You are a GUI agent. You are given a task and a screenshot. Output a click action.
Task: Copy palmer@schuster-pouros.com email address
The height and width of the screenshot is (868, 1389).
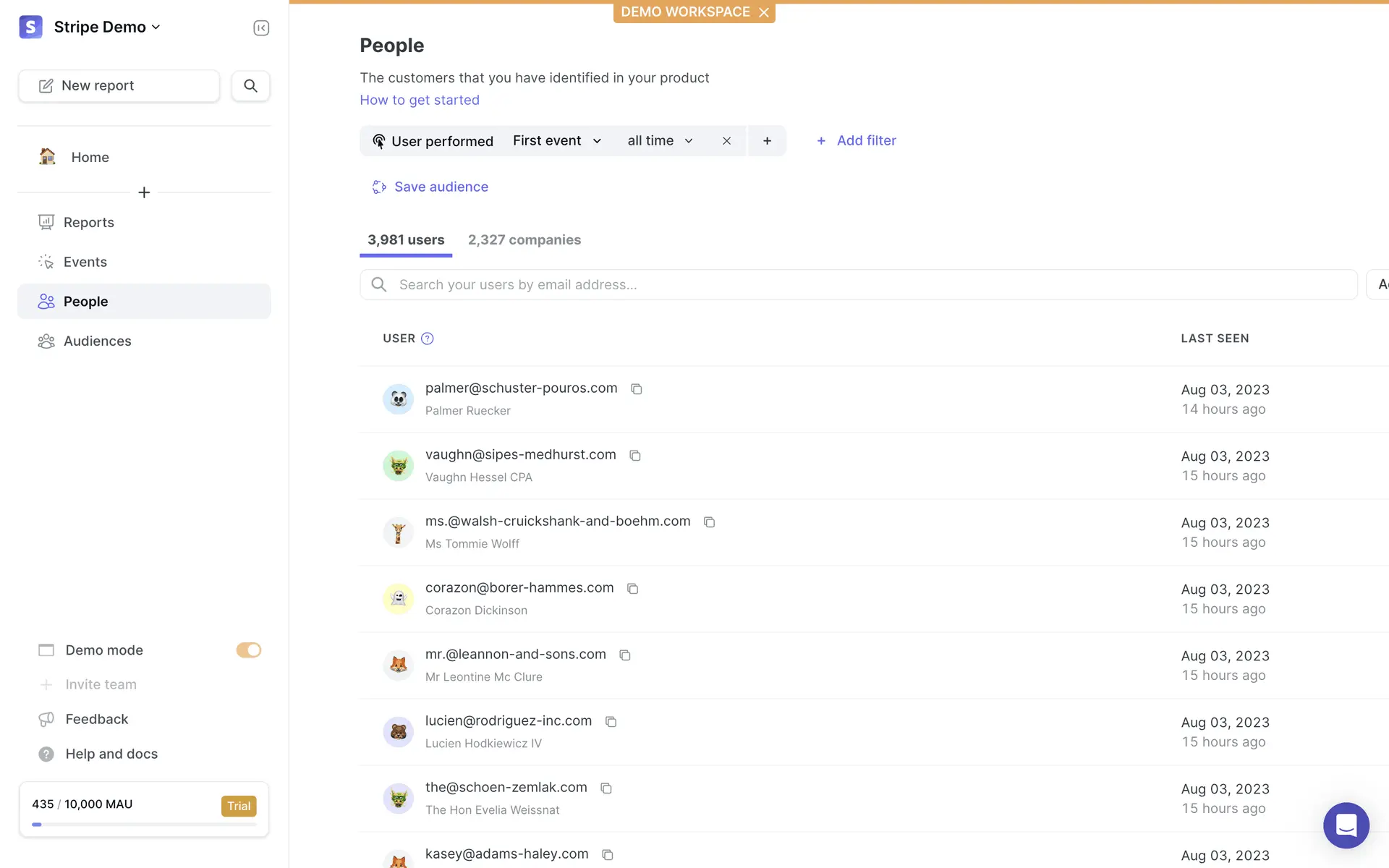[637, 389]
